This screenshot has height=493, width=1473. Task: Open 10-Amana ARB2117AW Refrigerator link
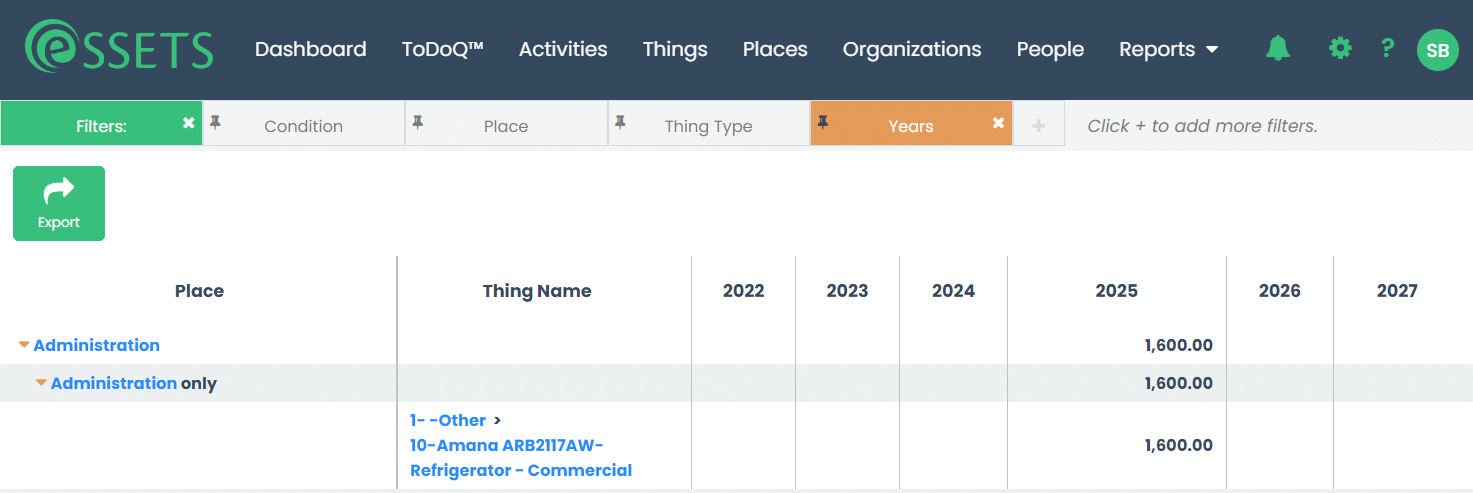coord(521,458)
